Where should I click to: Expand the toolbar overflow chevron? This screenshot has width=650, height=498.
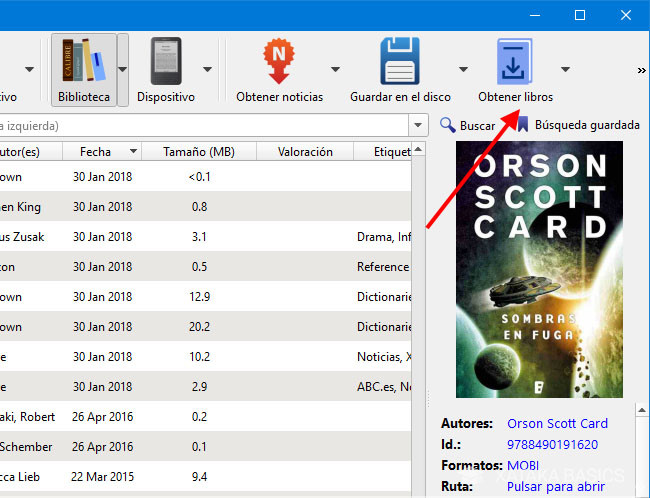[641, 70]
